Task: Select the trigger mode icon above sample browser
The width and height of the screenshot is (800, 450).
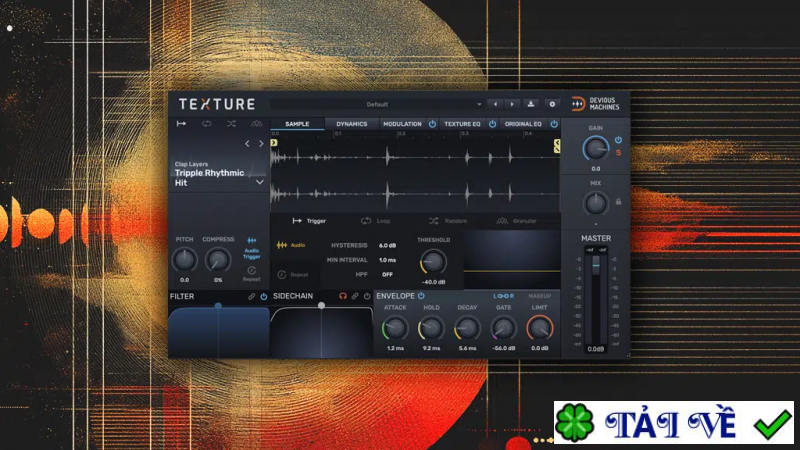Action: point(181,124)
